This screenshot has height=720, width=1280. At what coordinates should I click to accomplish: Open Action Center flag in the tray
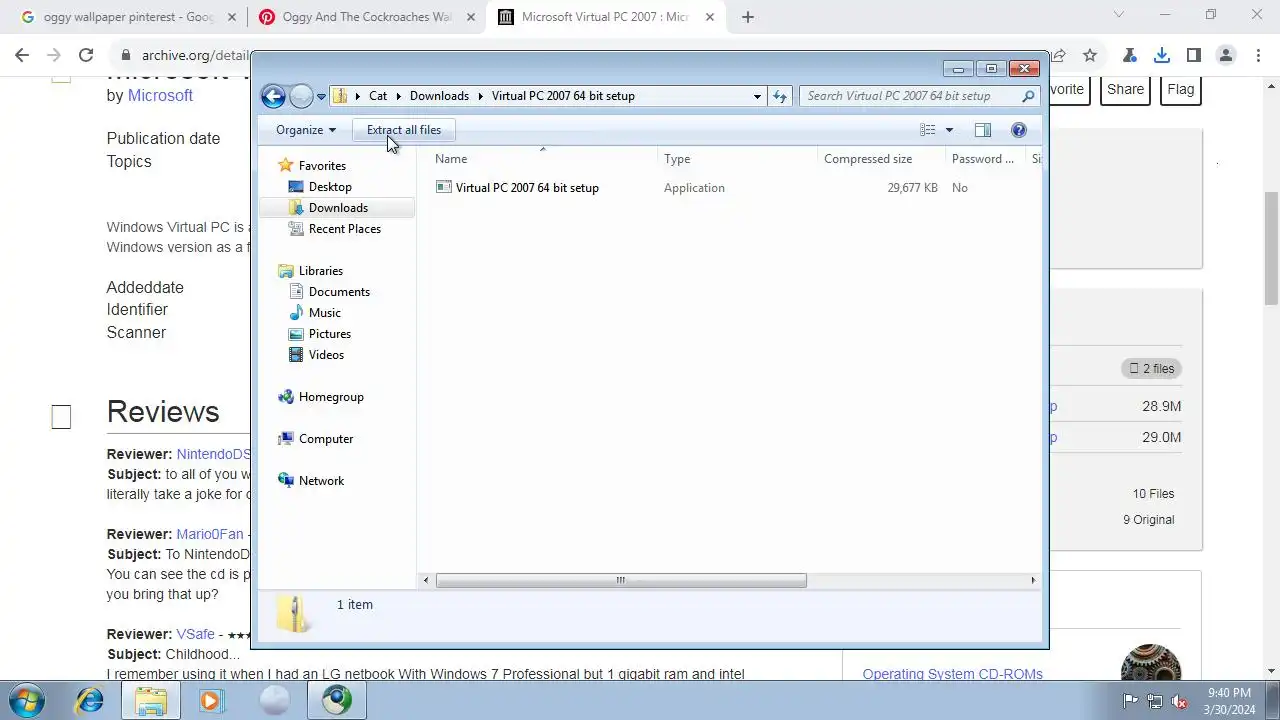coord(1130,701)
